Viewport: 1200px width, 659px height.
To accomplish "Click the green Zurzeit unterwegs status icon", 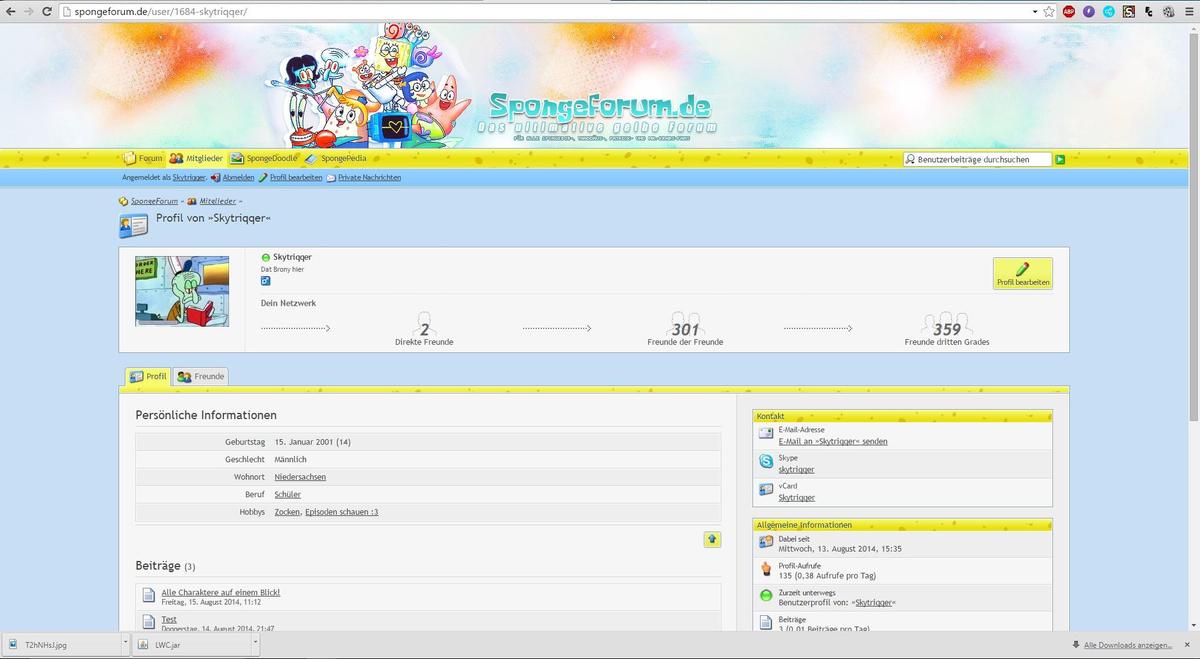I will (766, 596).
